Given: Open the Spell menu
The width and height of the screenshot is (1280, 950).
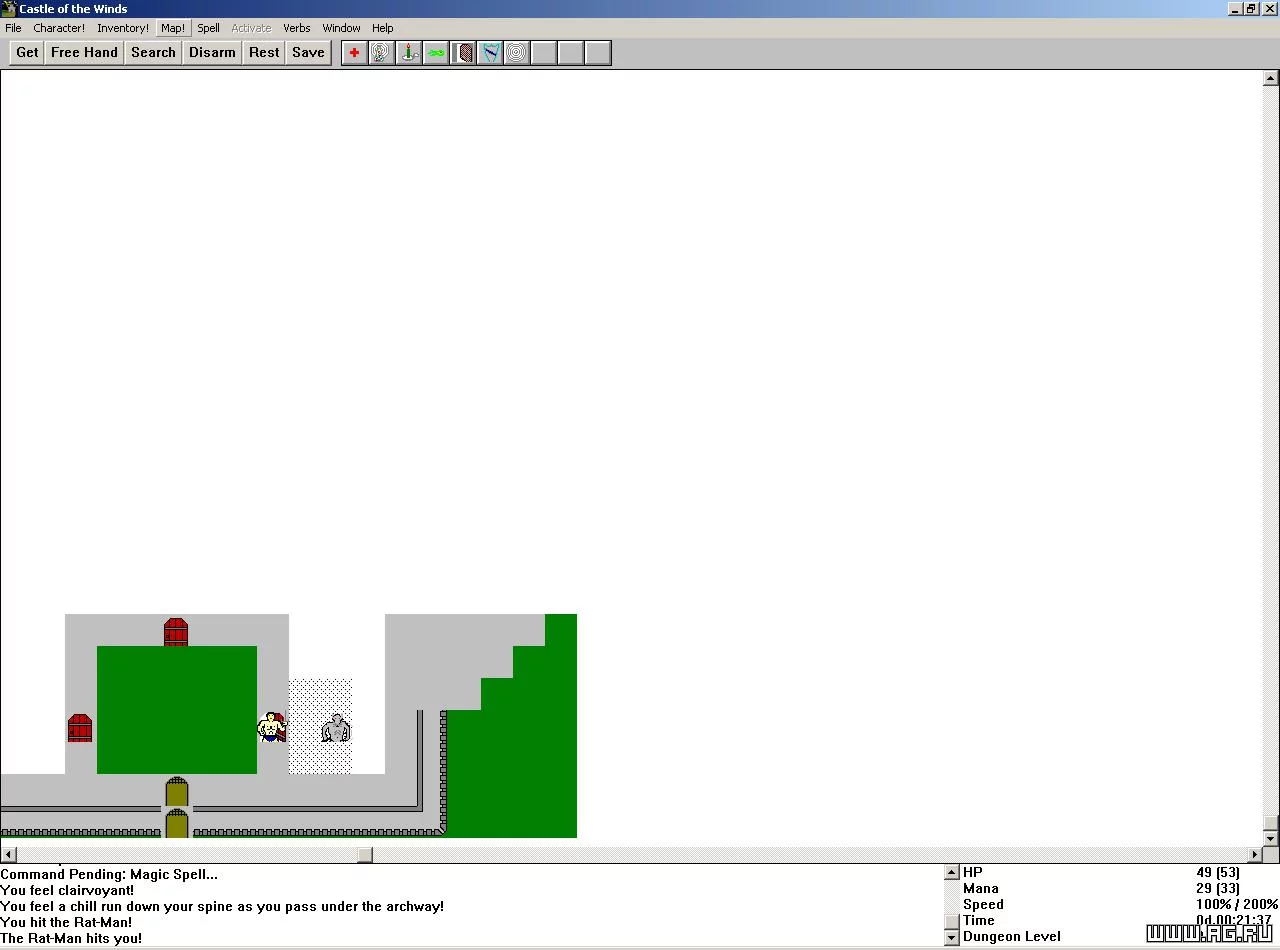Looking at the screenshot, I should click(208, 28).
